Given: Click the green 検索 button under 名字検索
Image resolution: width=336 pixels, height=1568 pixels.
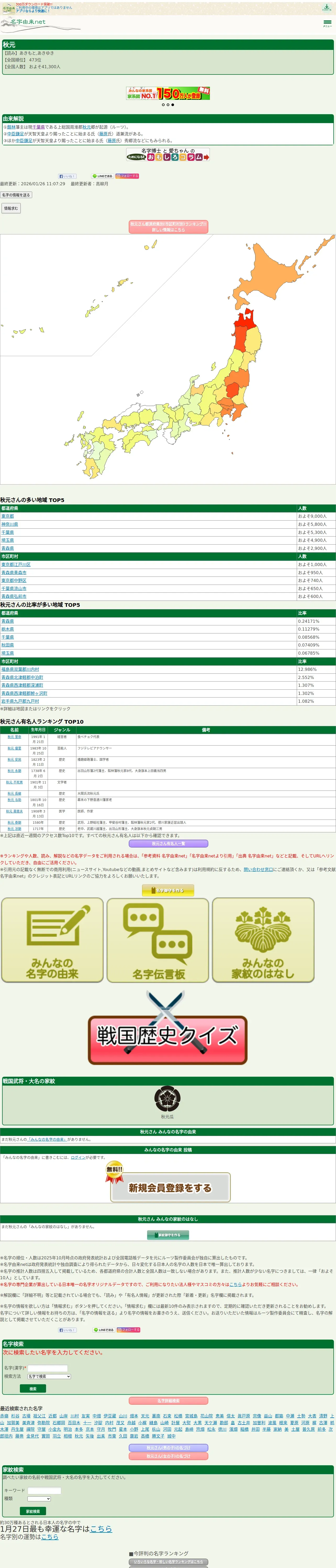Looking at the screenshot, I should (x=33, y=1389).
